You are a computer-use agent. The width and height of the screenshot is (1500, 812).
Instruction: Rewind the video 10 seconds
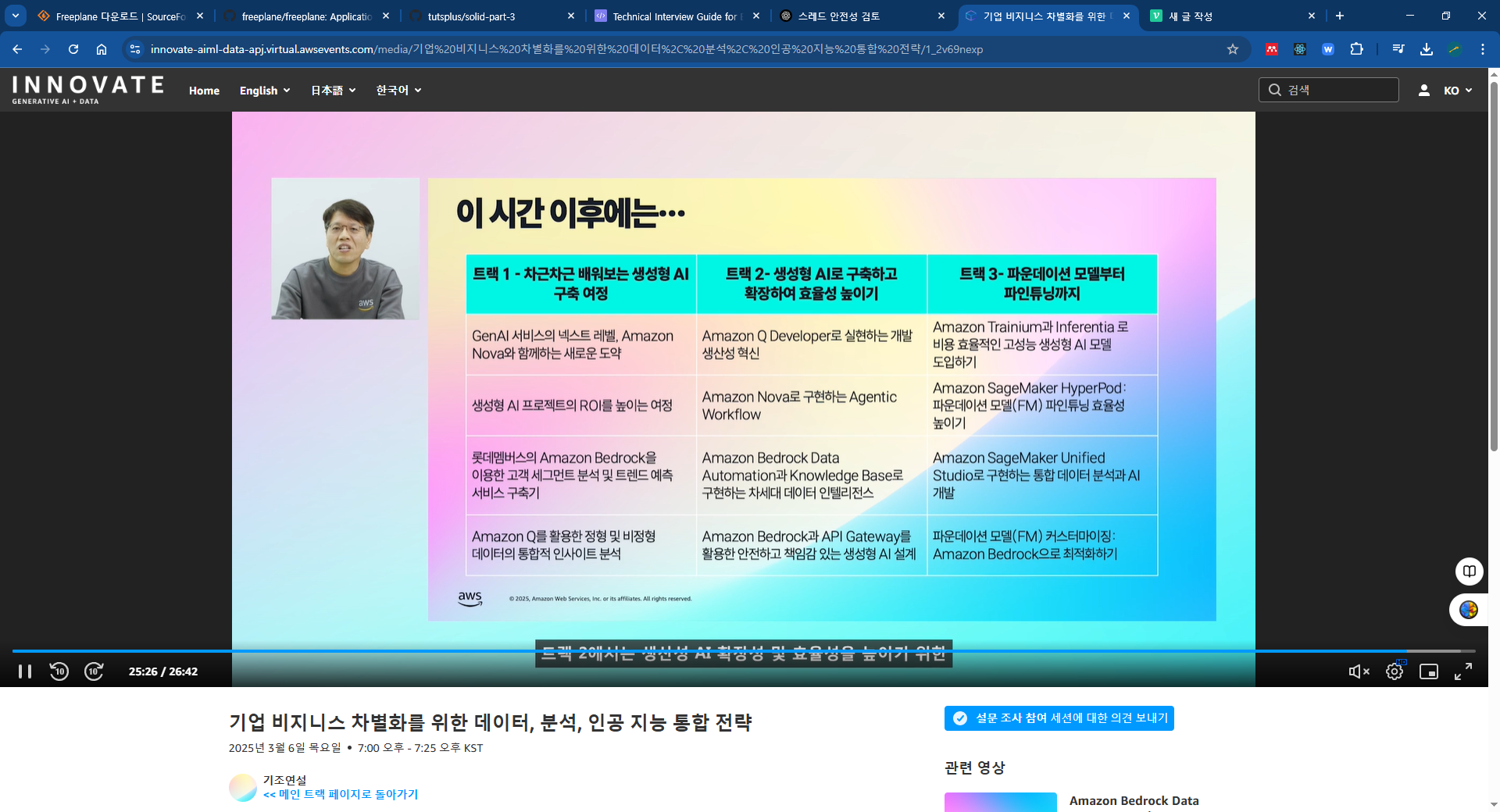point(59,671)
